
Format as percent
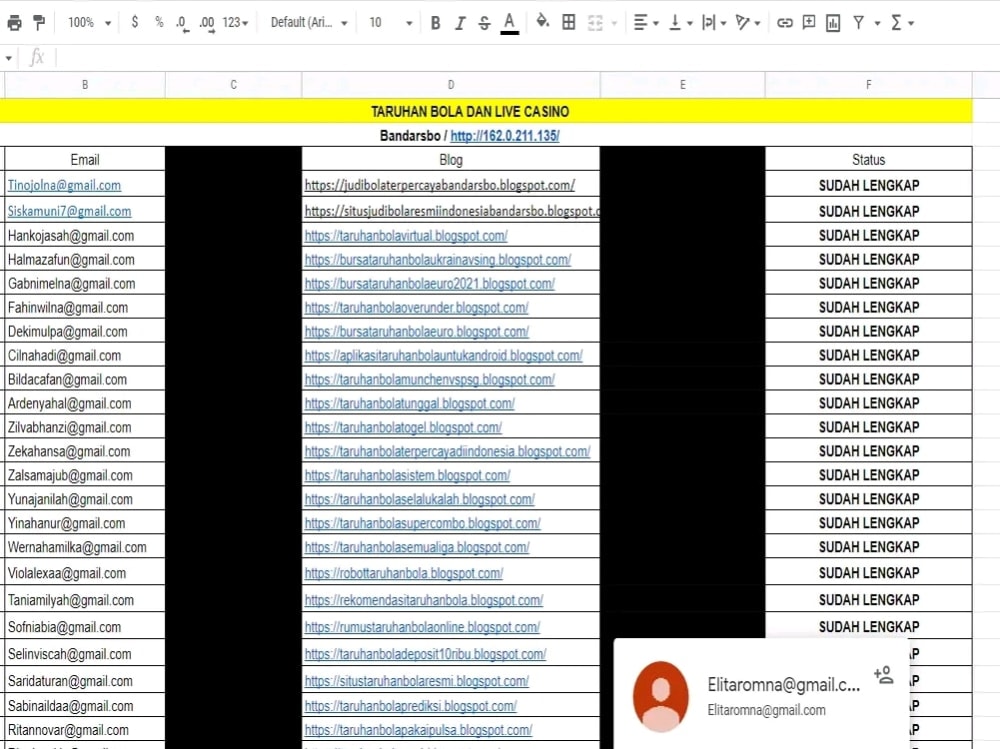[159, 22]
